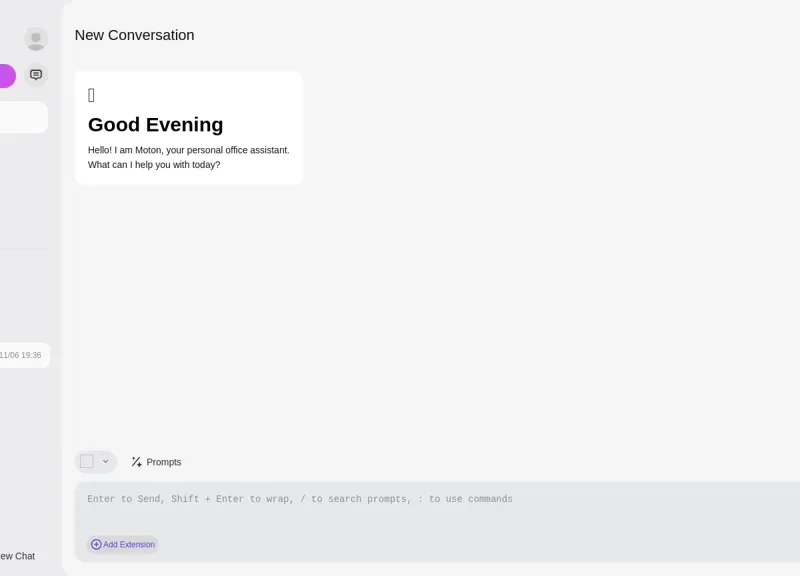This screenshot has width=800, height=576.
Task: Click the purple pill button in sidebar
Action: click(6, 76)
